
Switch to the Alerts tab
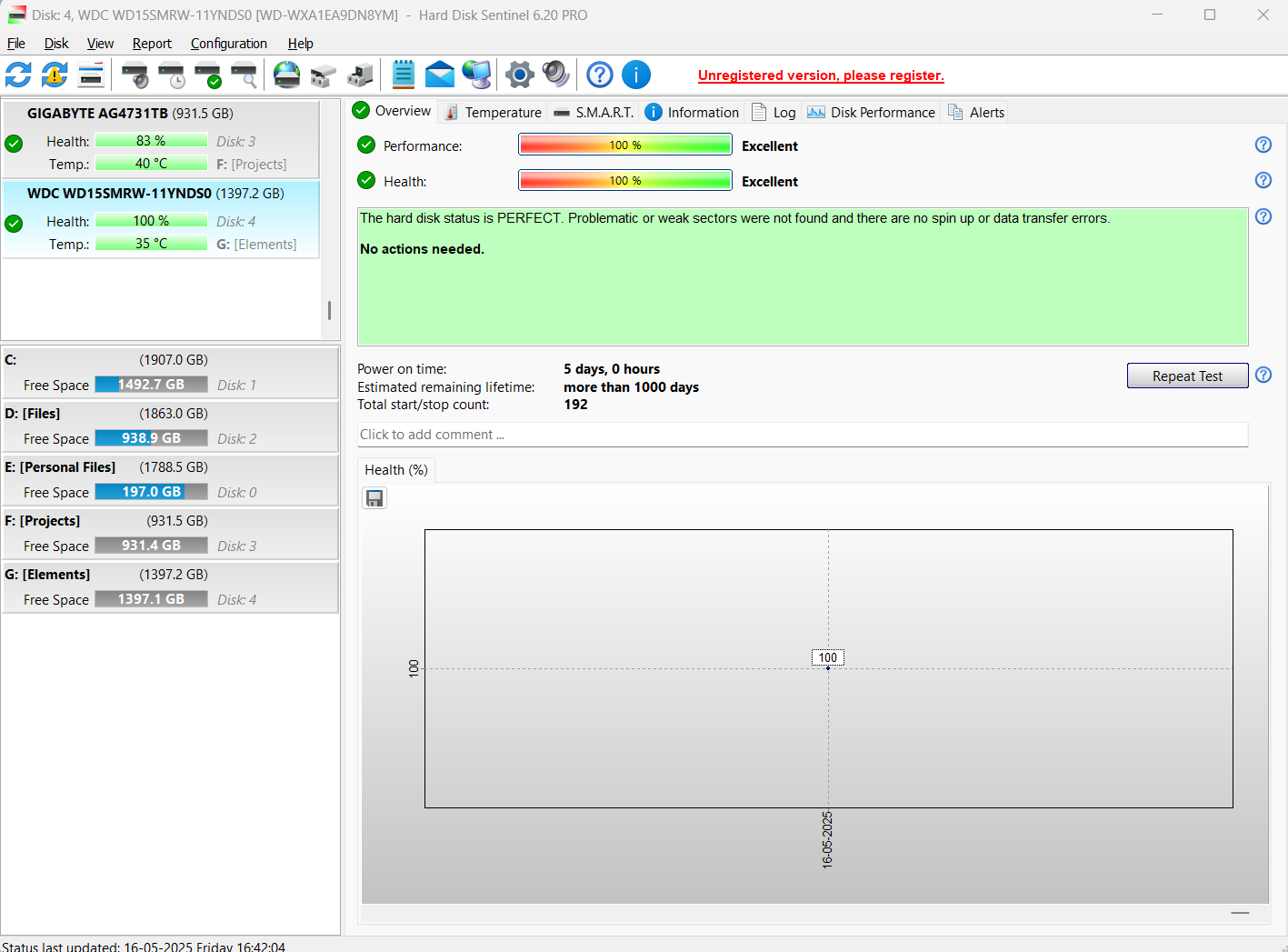pos(976,112)
